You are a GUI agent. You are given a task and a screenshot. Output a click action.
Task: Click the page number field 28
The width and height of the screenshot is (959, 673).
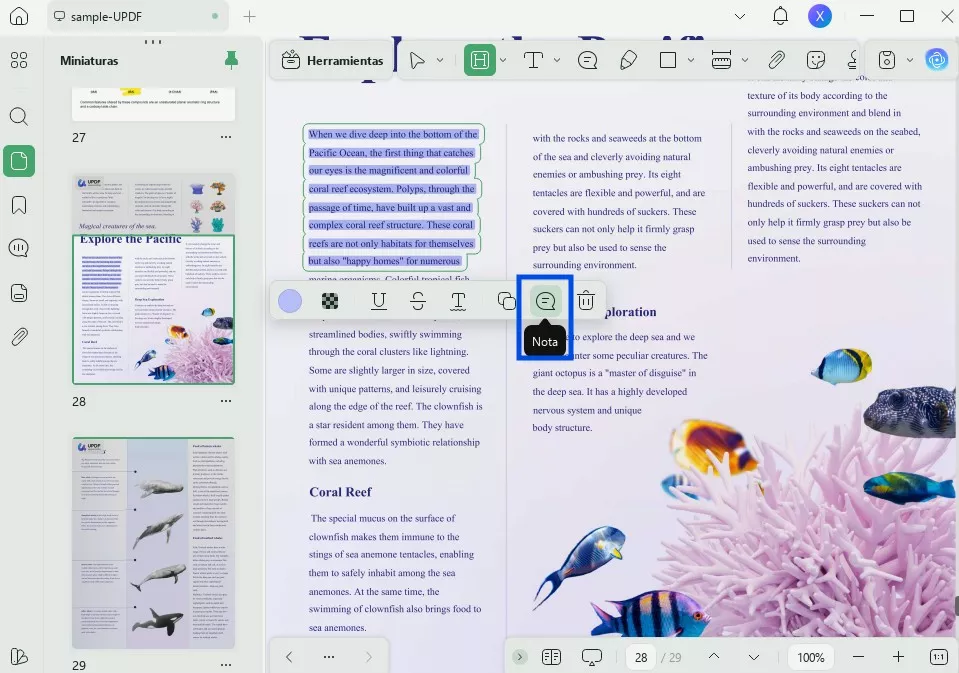[x=640, y=657]
